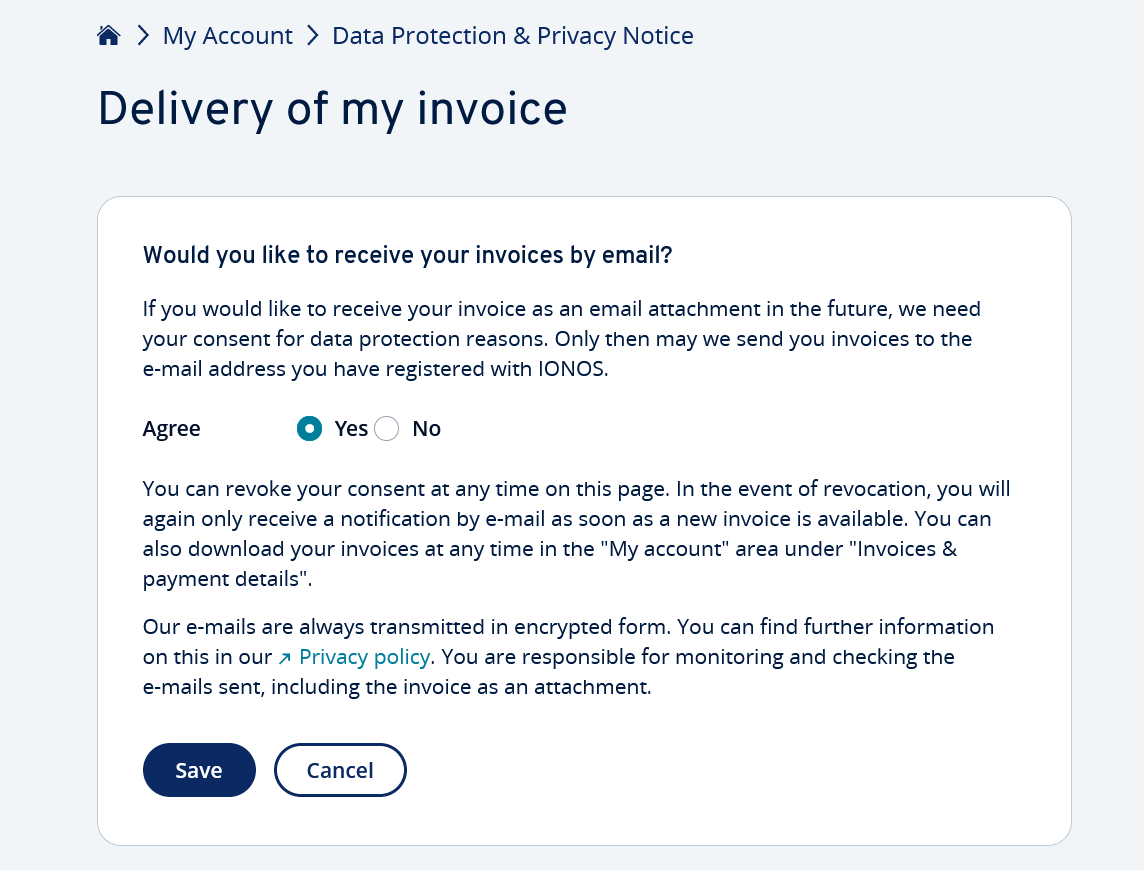Screen dimensions: 1144x870
Task: Cancel the invoice delivery changes
Action: 340,770
